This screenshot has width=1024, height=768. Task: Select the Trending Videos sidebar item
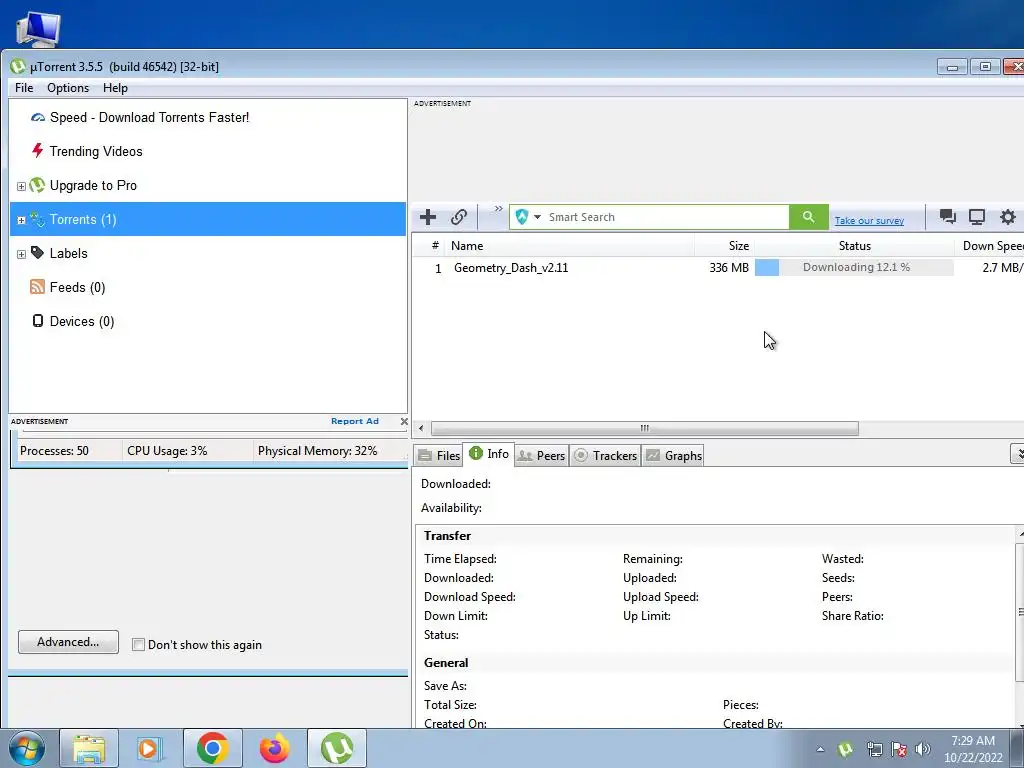click(x=96, y=152)
